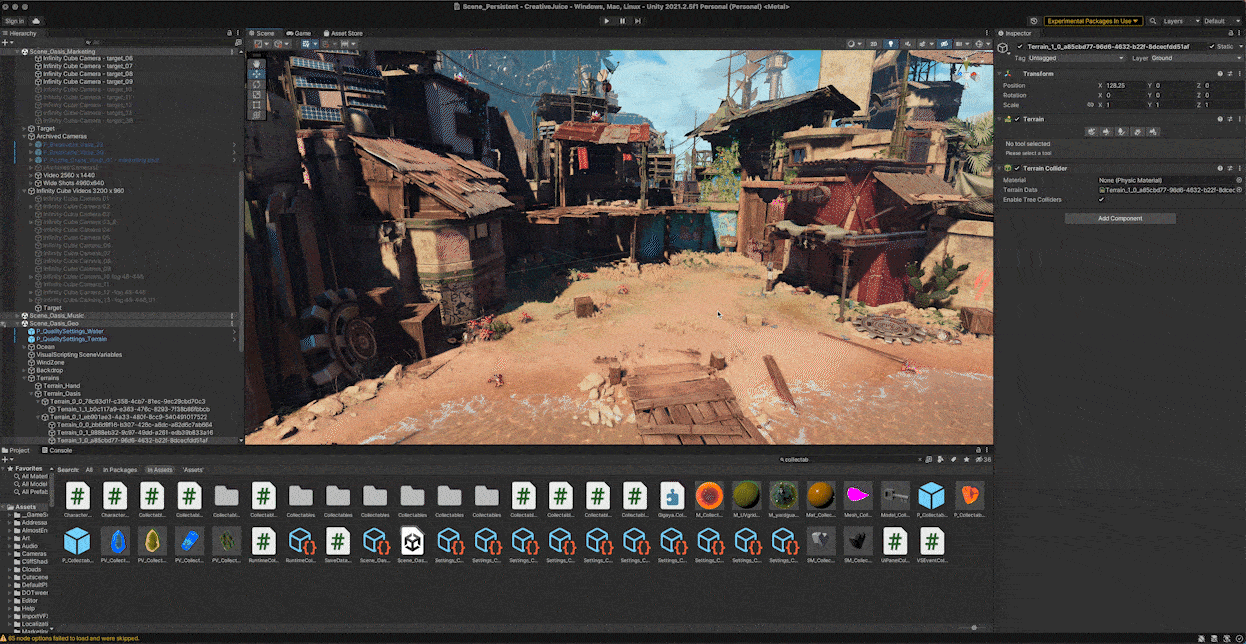Viewport: 1246px width, 644px height.
Task: Toggle scene lighting bulb icon
Action: point(891,44)
